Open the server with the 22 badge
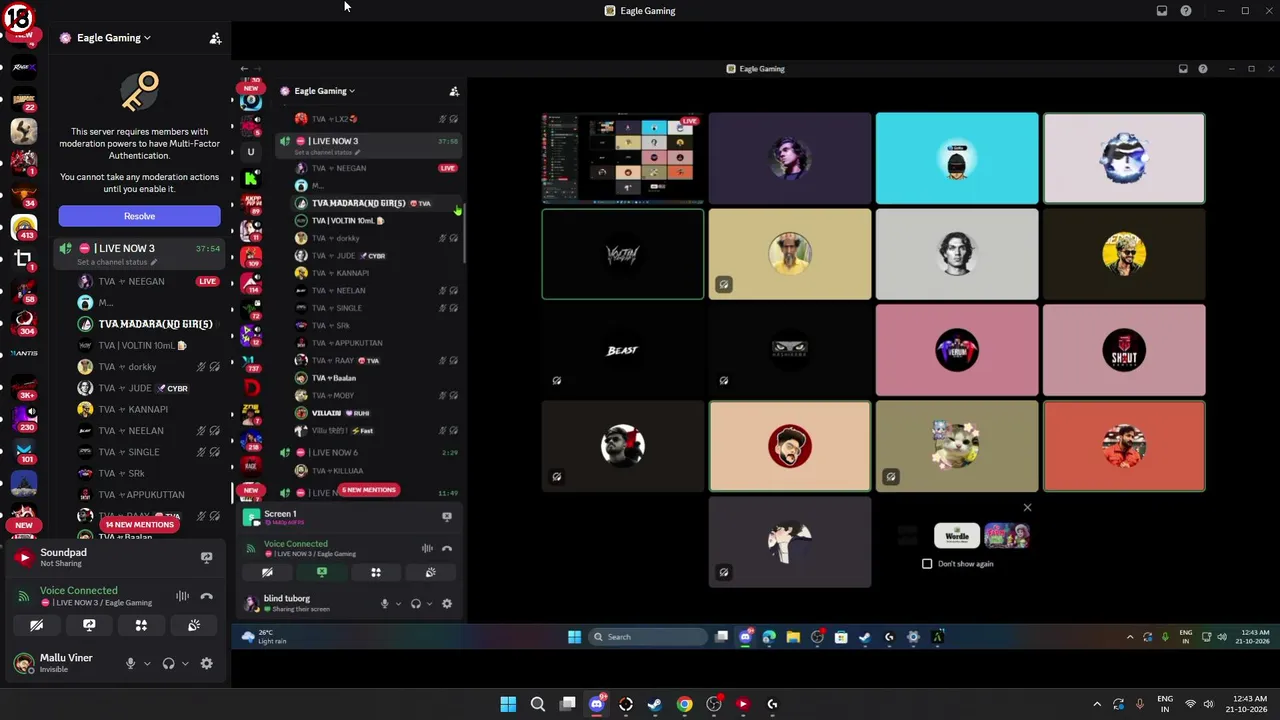 pyautogui.click(x=24, y=100)
